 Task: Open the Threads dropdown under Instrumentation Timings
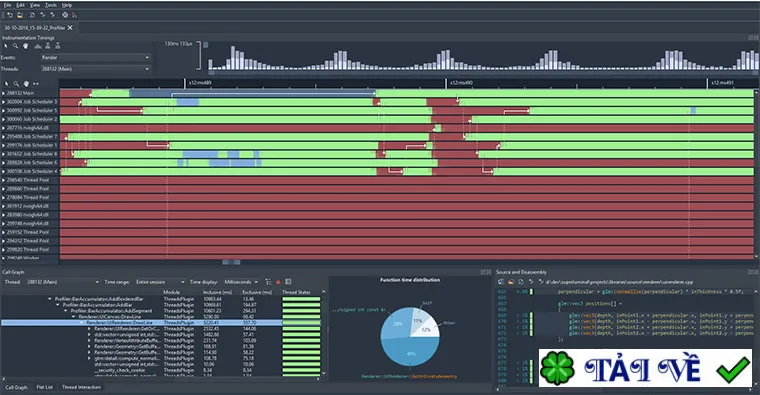point(95,69)
